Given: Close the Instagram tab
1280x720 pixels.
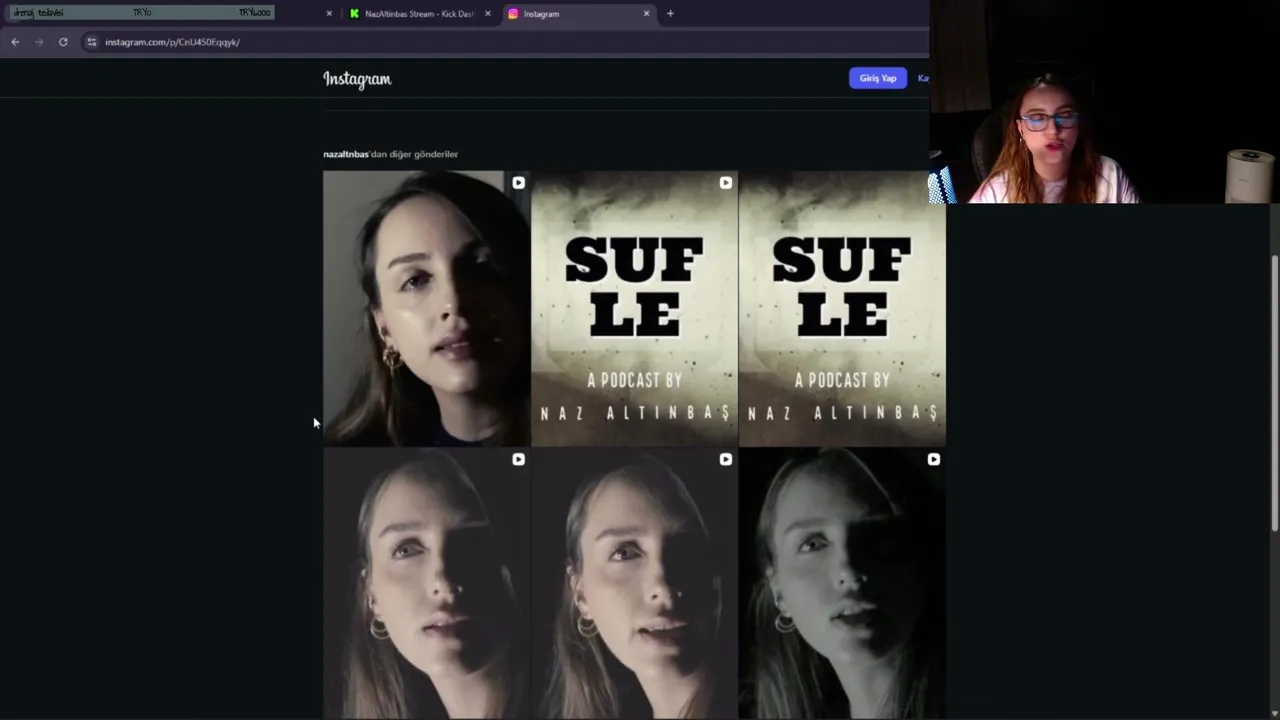Looking at the screenshot, I should click(646, 14).
